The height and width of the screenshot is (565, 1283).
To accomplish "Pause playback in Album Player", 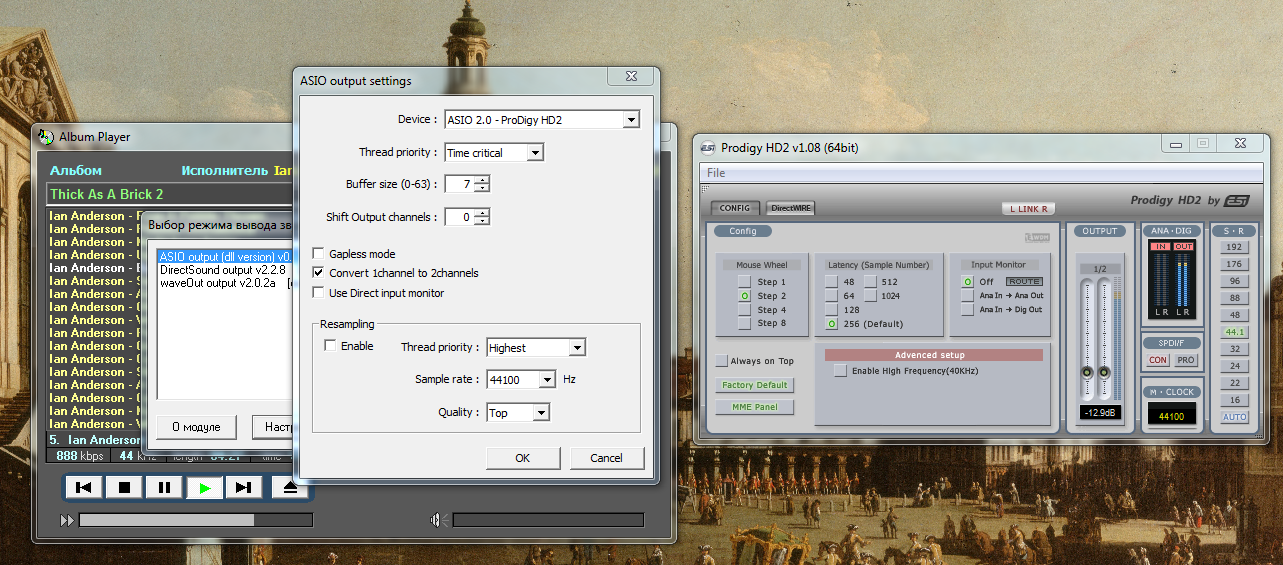I will [x=164, y=488].
